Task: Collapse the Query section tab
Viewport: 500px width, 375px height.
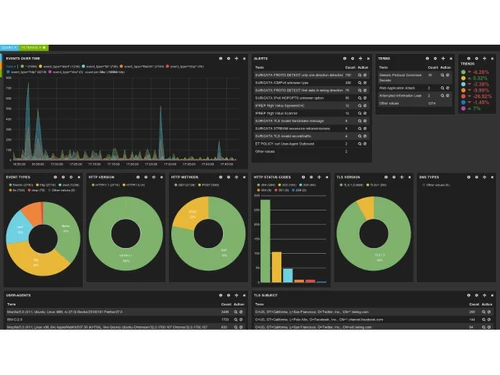Action: click(x=9, y=48)
